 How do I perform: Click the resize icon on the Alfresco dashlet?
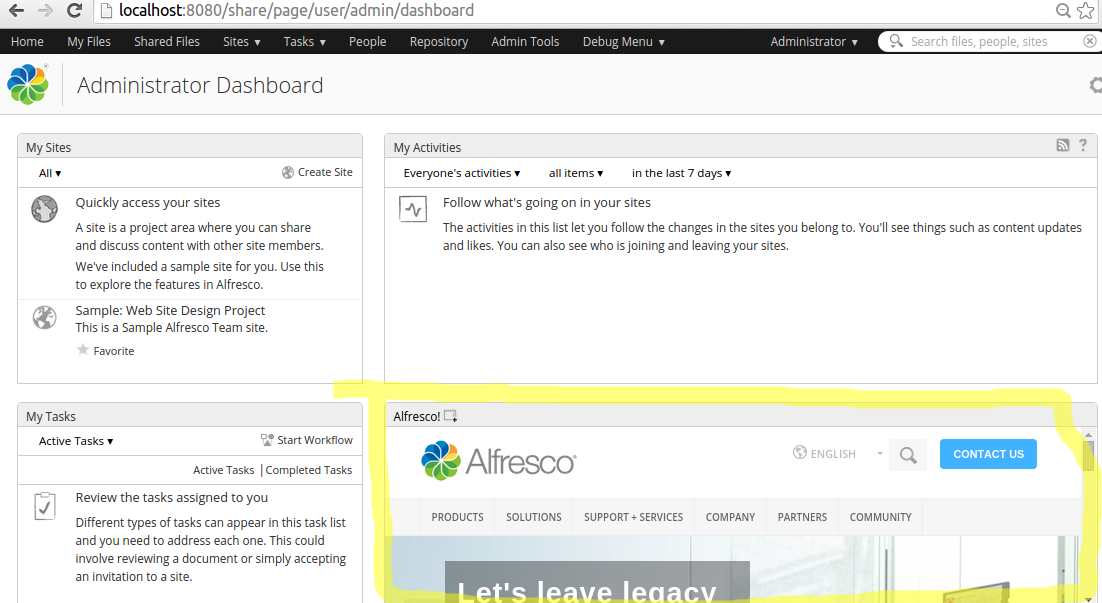450,414
